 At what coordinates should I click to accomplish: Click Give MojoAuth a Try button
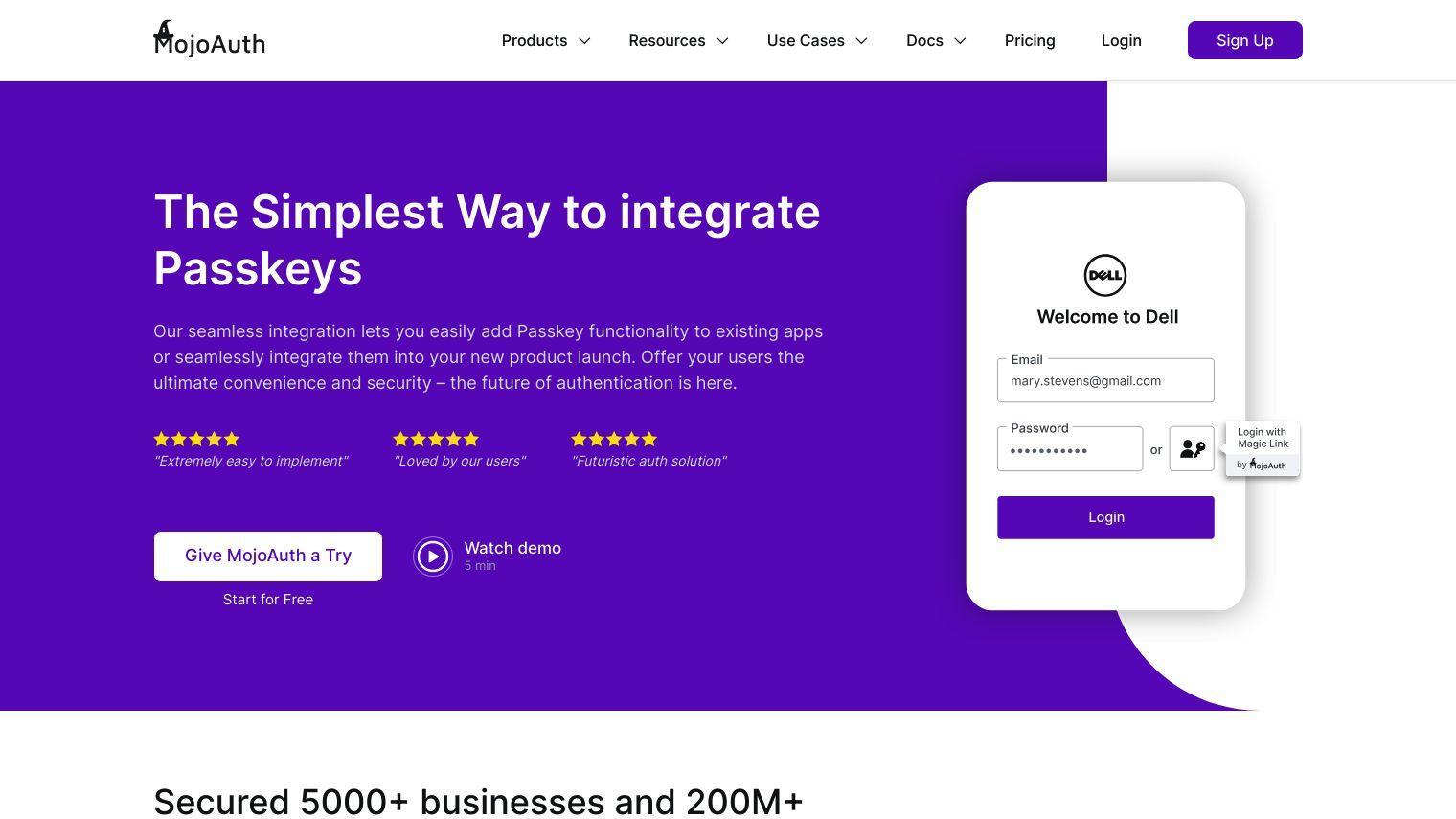click(268, 557)
